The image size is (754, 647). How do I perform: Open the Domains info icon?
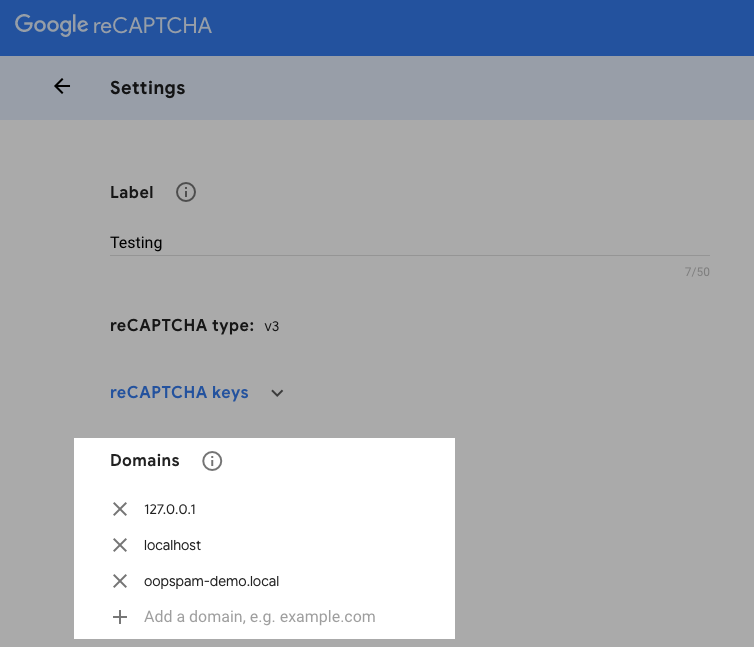pos(212,461)
